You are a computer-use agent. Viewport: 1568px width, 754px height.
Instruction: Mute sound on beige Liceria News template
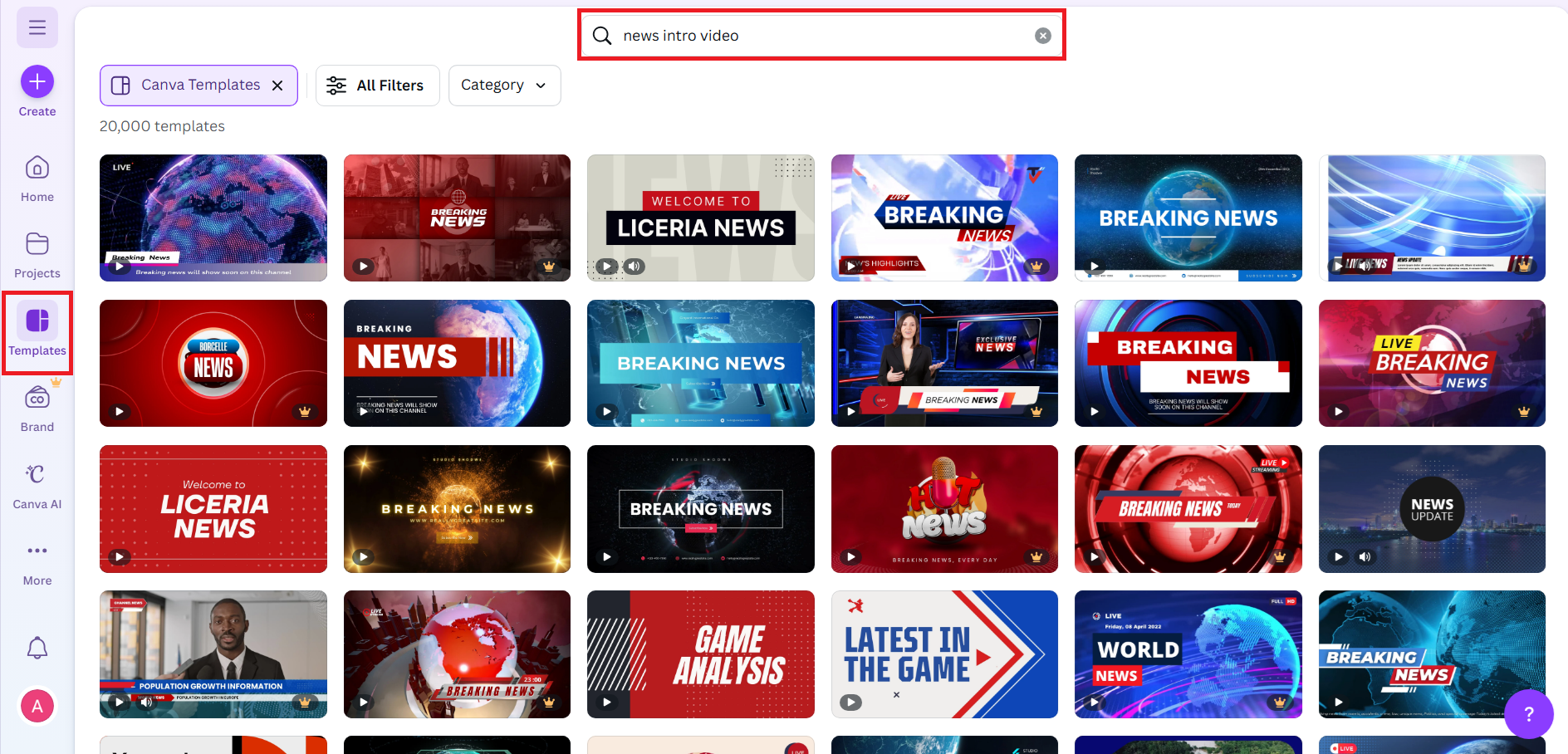click(x=634, y=267)
